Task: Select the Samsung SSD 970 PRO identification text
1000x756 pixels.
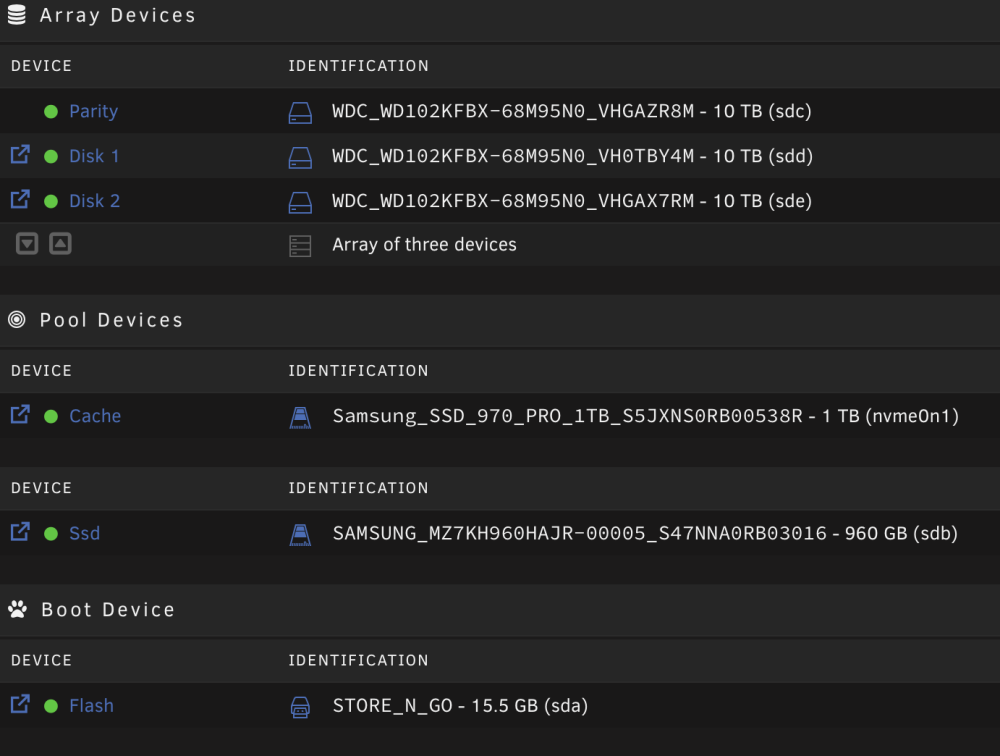Action: 645,416
